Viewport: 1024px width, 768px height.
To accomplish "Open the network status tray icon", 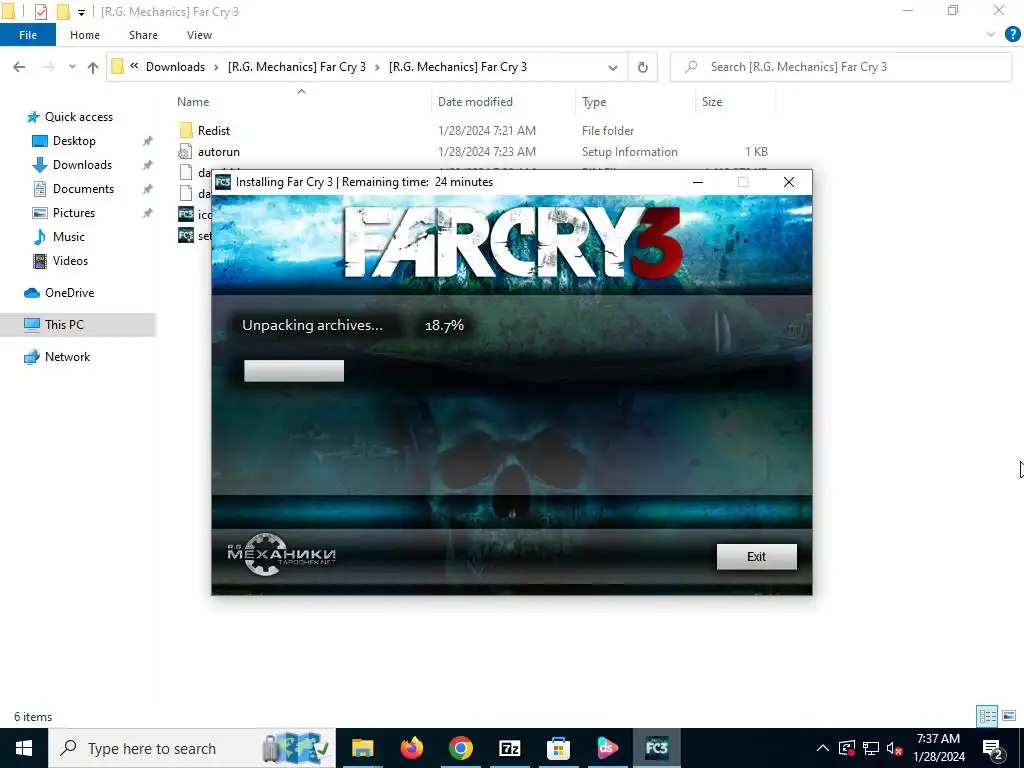I will 871,748.
